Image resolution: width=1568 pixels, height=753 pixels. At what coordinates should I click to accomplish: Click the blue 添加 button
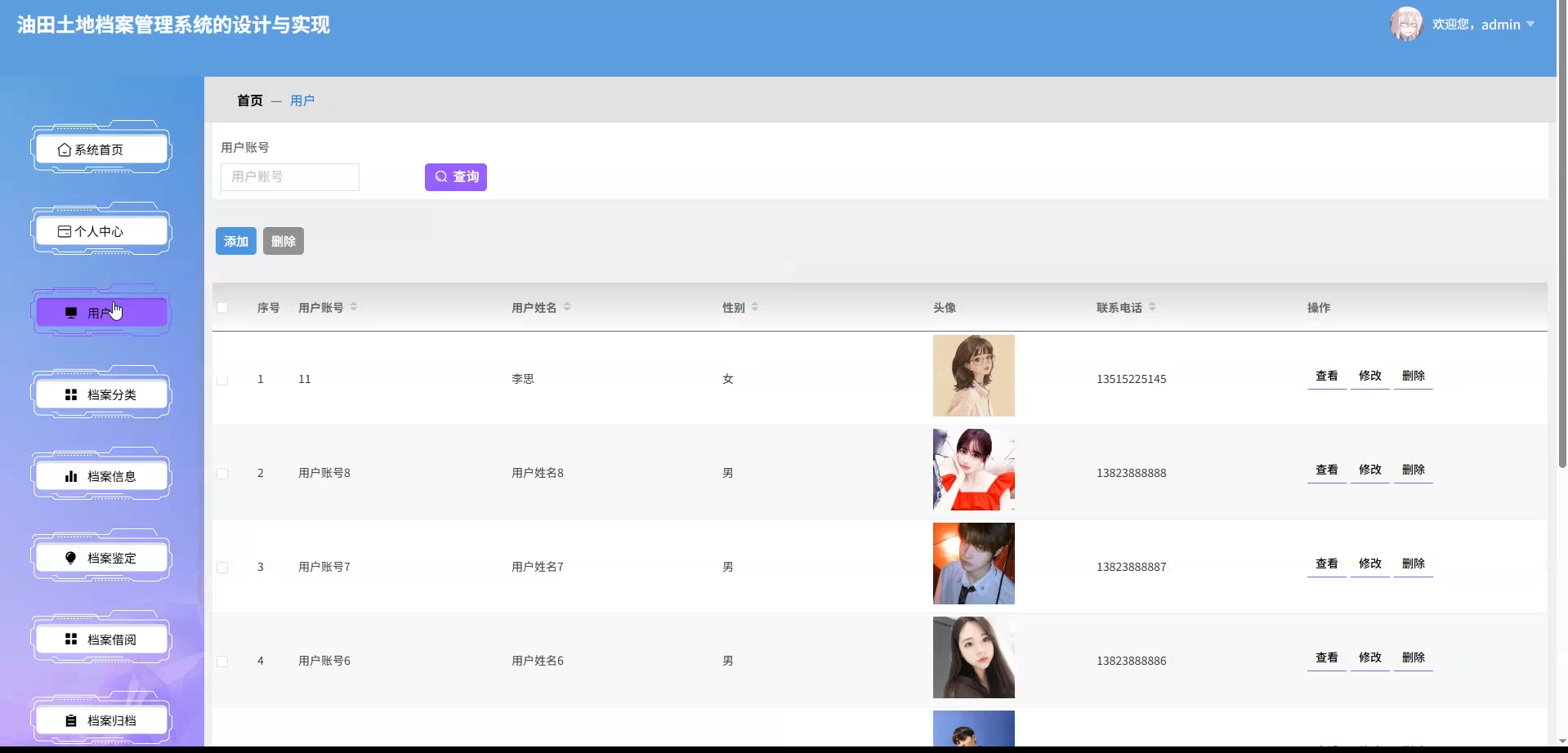pos(236,241)
